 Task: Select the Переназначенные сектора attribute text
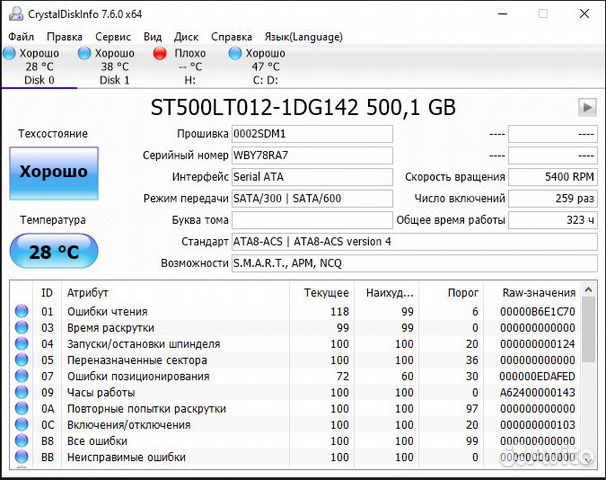point(137,360)
